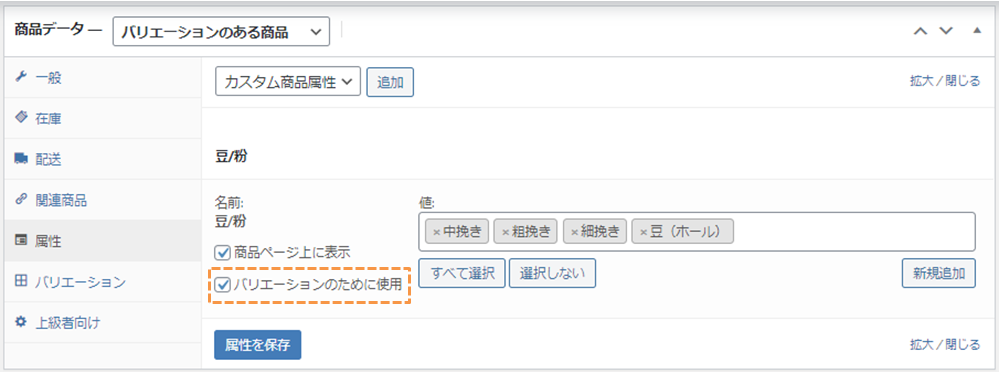The image size is (999, 372).
Task: Click the 配送 truck icon
Action: tap(21, 159)
